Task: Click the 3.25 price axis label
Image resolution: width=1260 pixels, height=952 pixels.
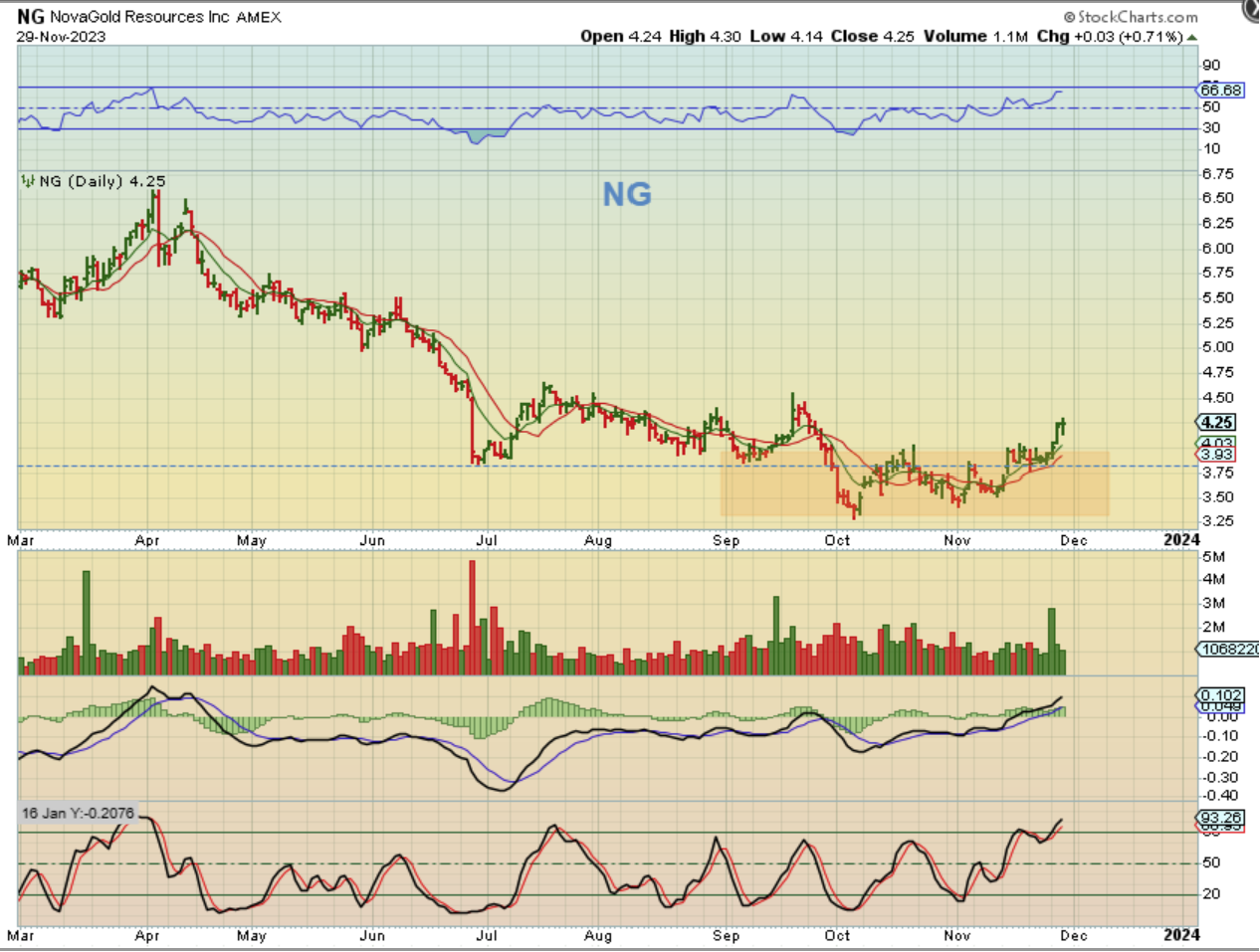Action: 1218,521
